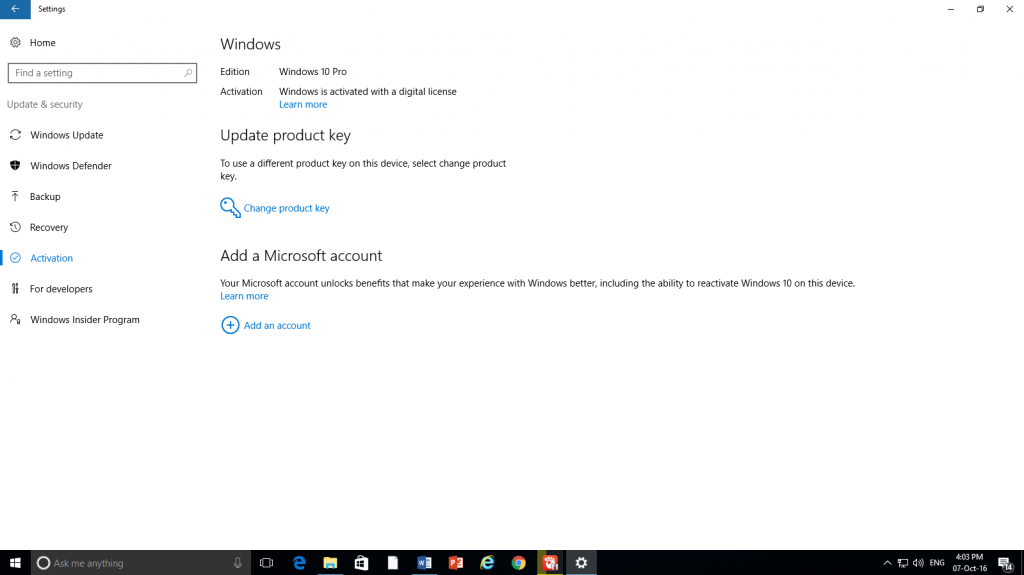Open Learn more link under Activation status
Viewport: 1024px width, 575px height.
coord(303,105)
